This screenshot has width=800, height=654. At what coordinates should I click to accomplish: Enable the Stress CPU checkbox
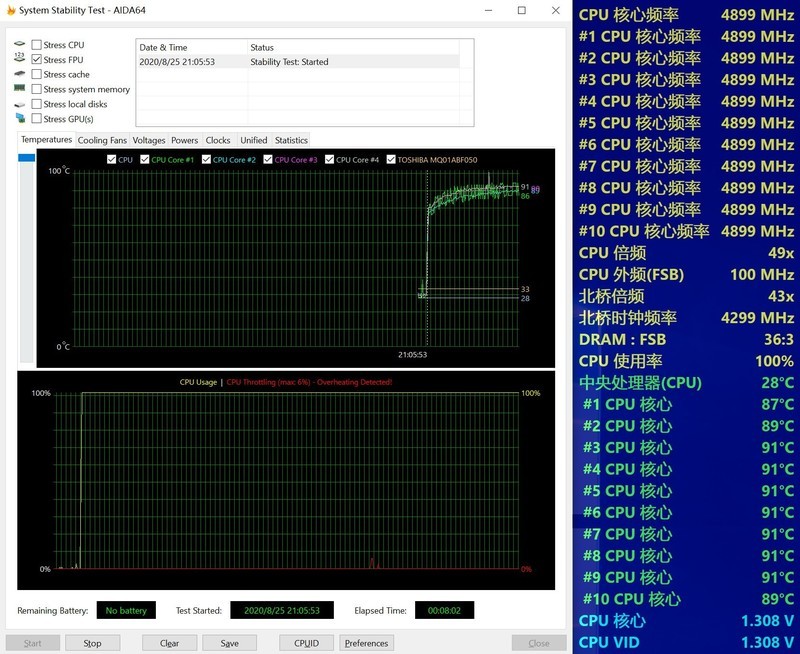(x=37, y=45)
